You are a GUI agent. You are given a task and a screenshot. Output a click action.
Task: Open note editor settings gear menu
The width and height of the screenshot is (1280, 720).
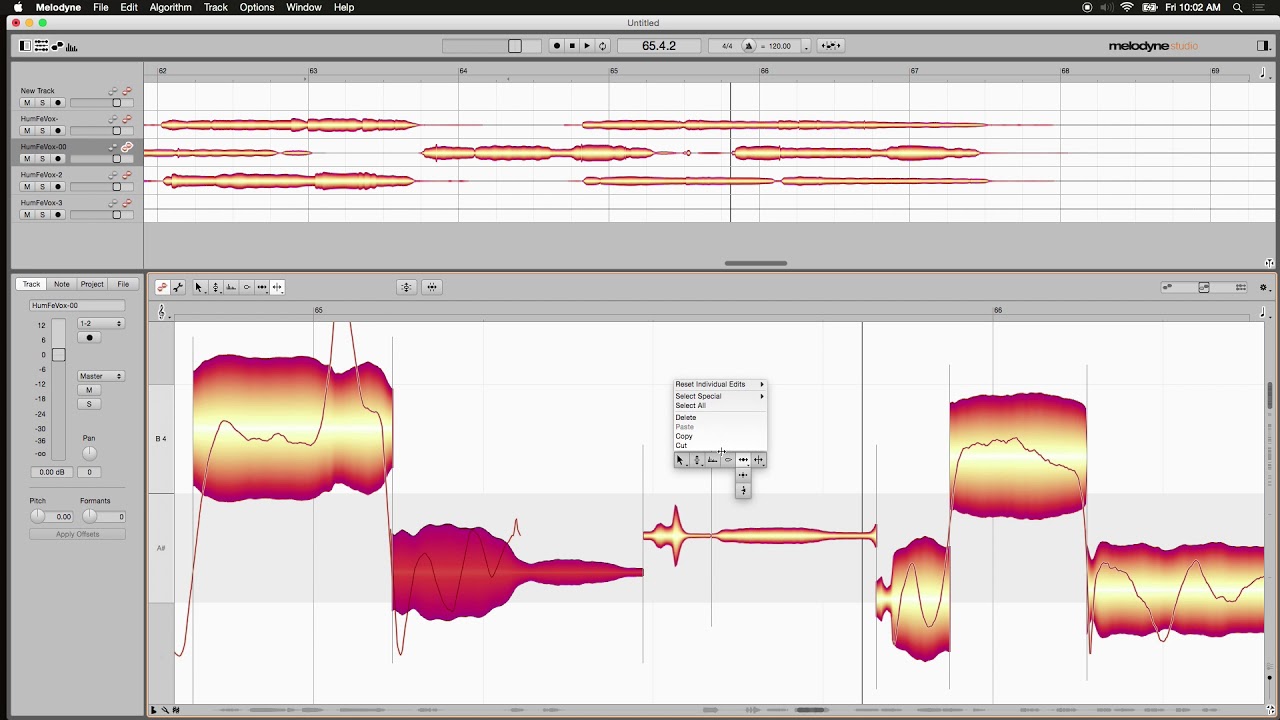pyautogui.click(x=1263, y=288)
